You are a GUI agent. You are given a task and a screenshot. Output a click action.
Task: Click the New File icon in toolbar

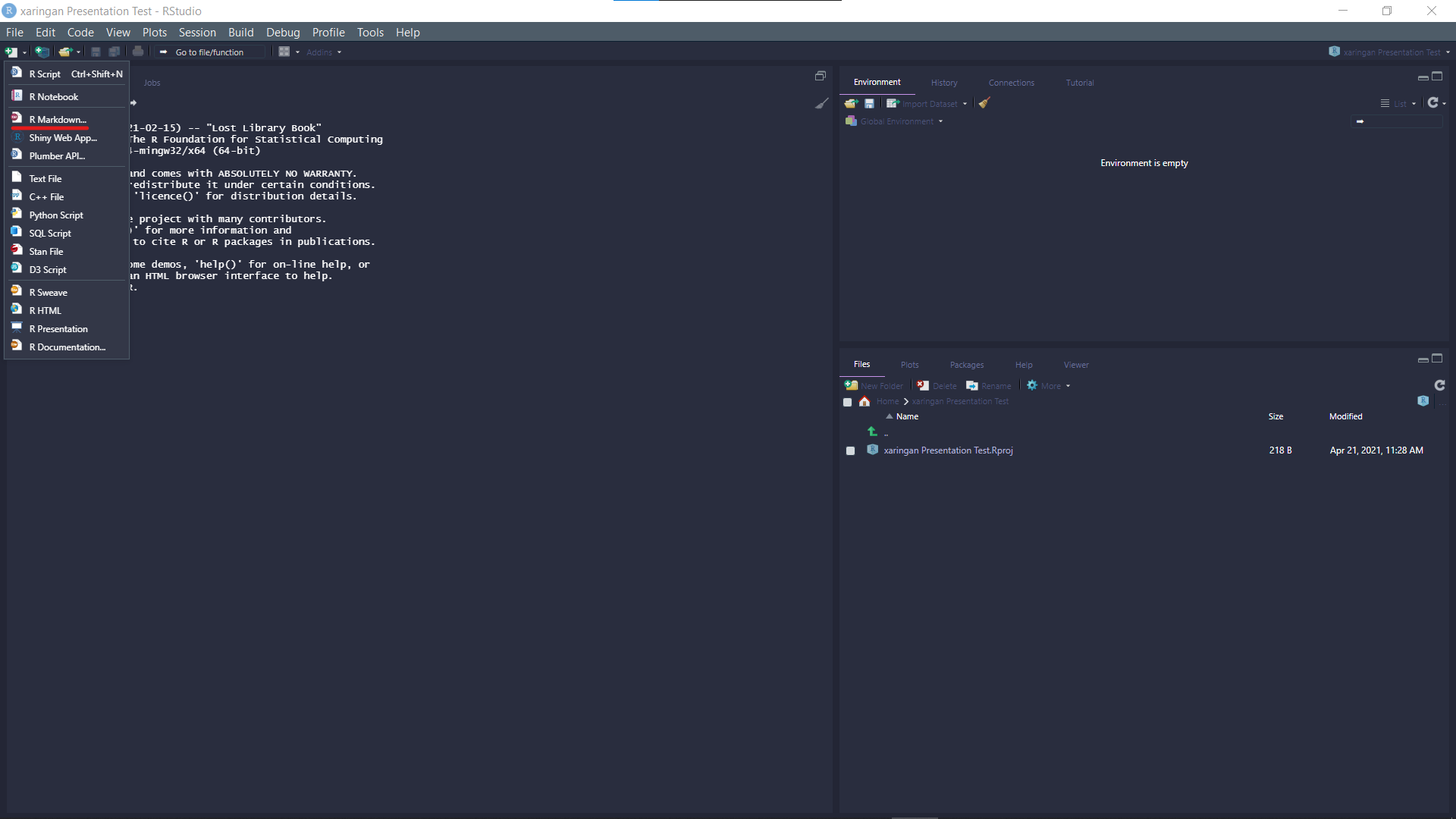(11, 52)
